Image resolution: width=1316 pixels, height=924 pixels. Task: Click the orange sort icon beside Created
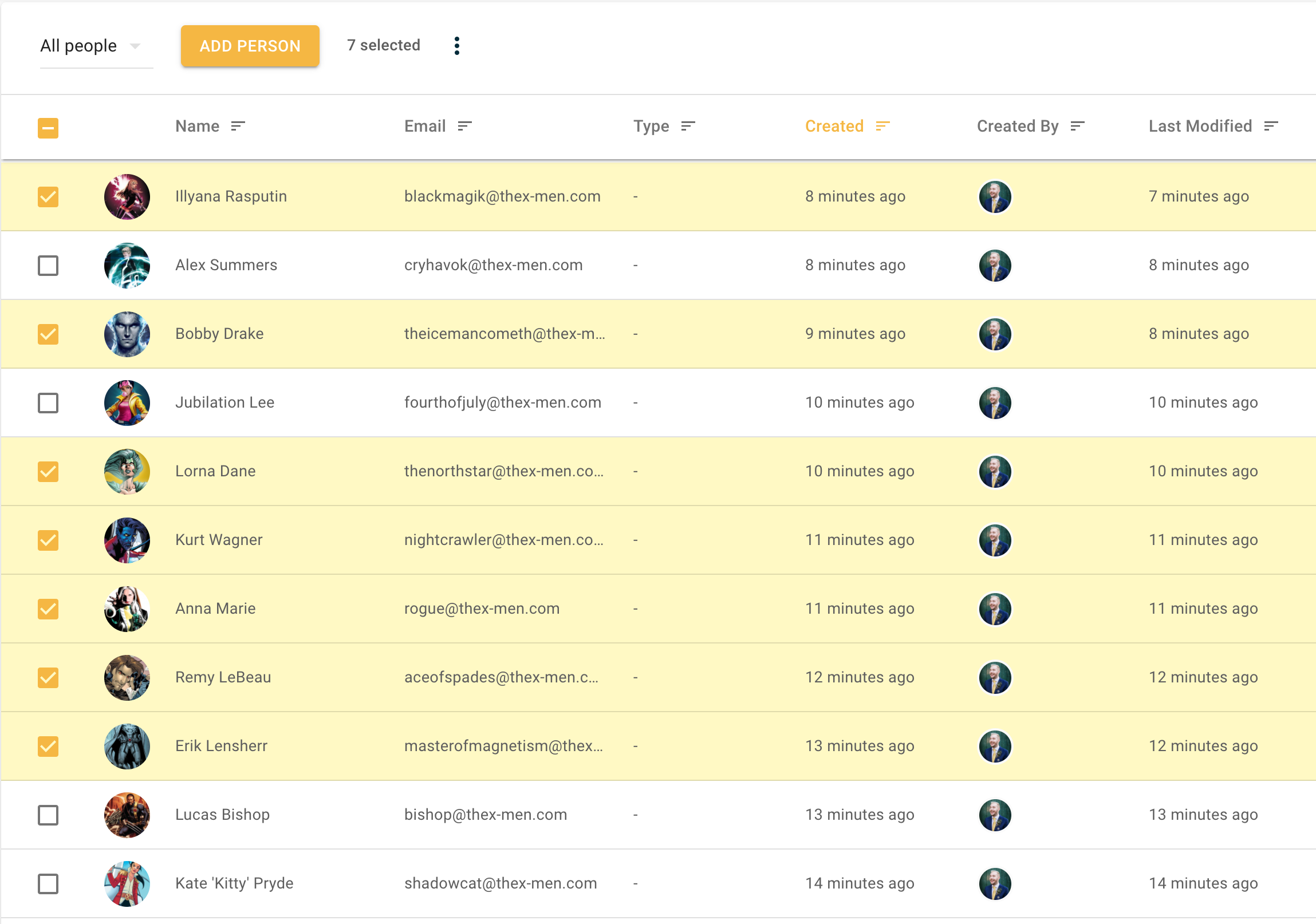click(x=882, y=126)
